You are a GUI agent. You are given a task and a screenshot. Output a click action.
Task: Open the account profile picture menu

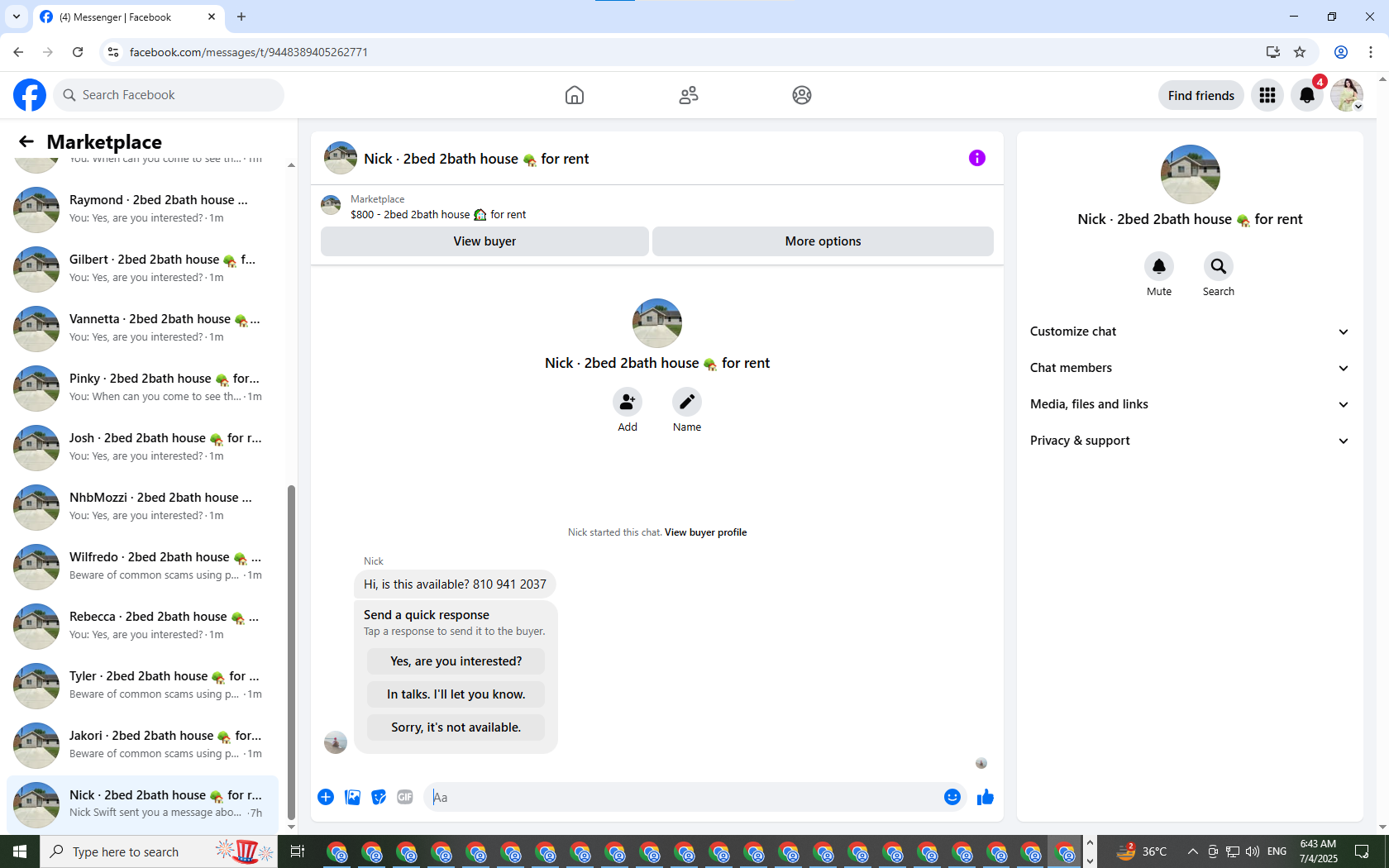pos(1347,95)
